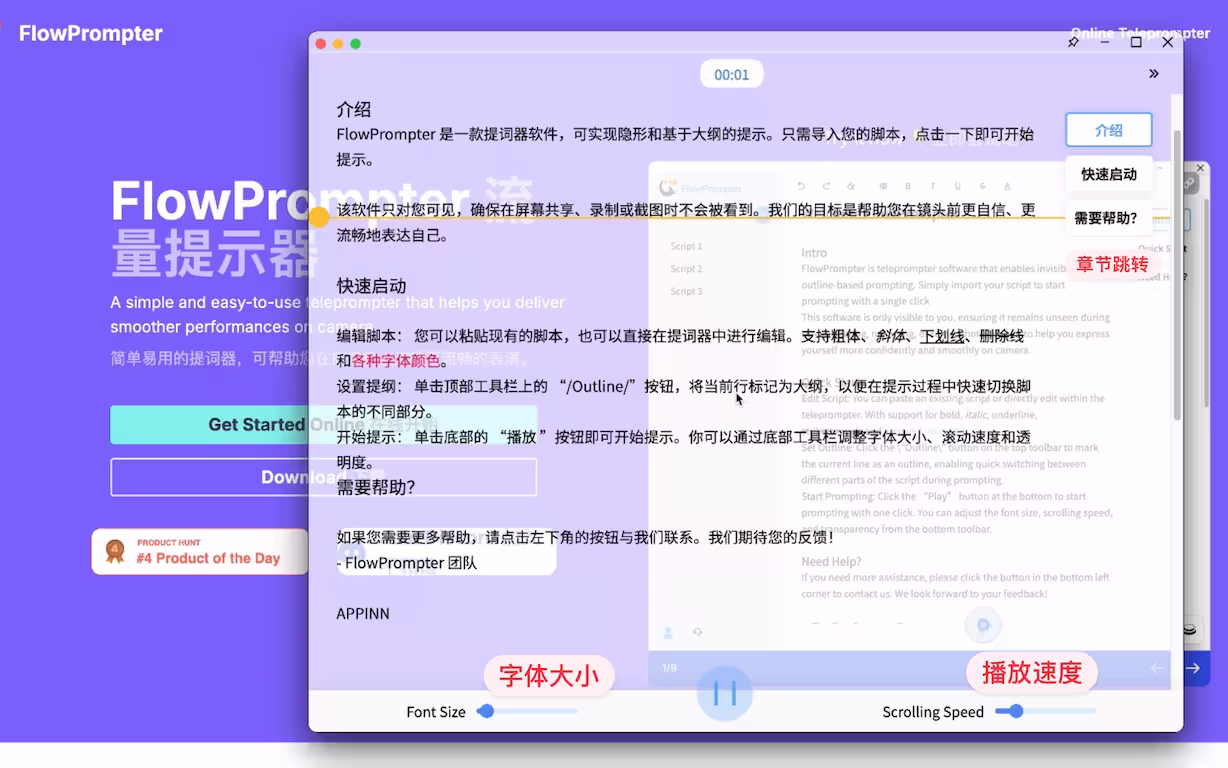Open the Product Hunt #4 badge
The height and width of the screenshot is (768, 1228).
200,552
